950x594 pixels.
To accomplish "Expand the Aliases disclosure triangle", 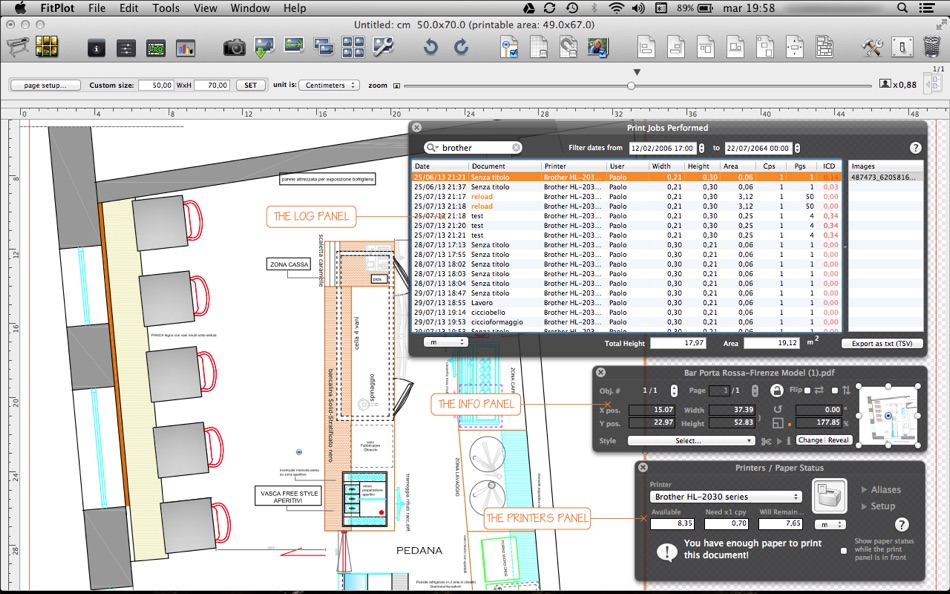I will coord(864,490).
